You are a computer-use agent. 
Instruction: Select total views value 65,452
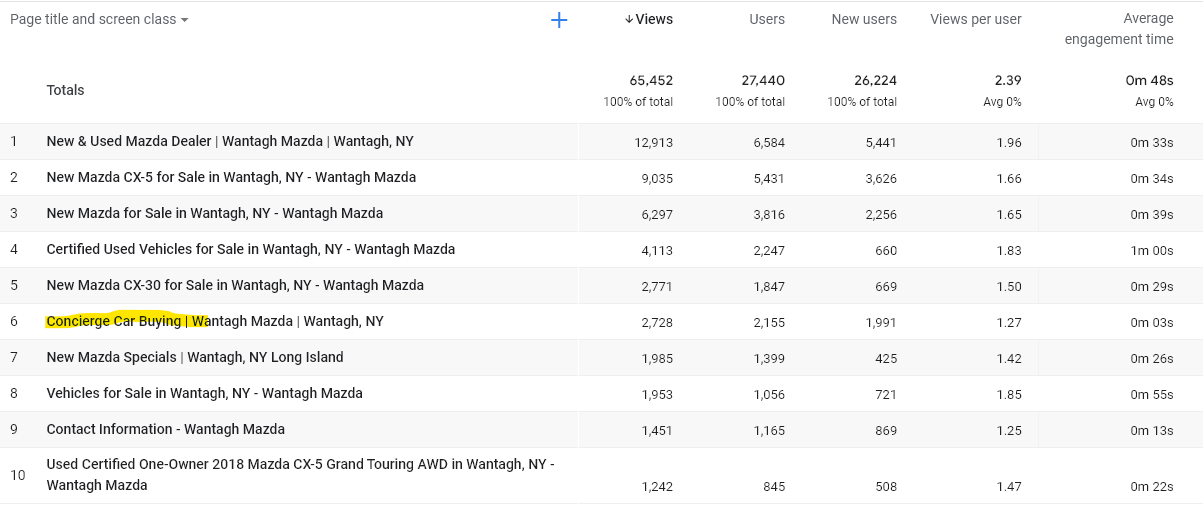[x=651, y=80]
